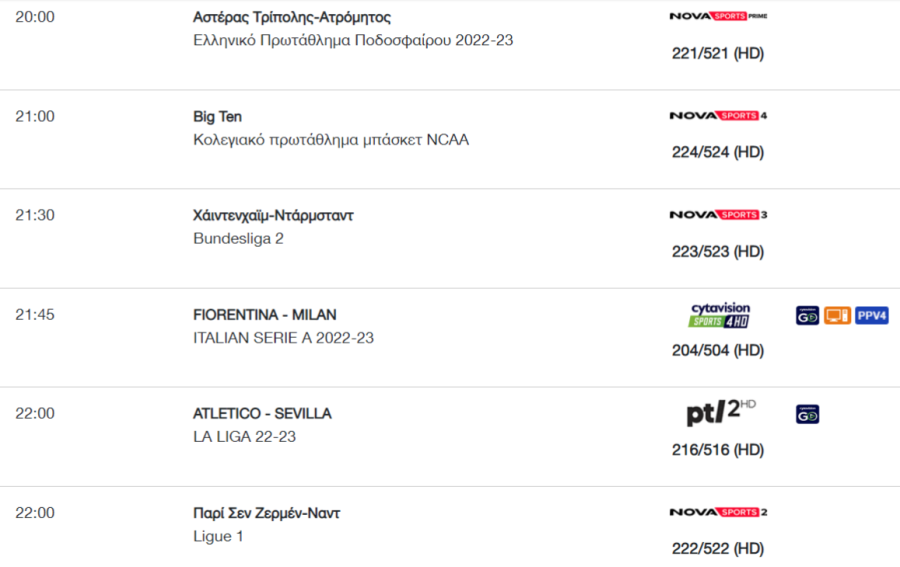Open the Big Ten program title
This screenshot has width=900, height=567.
(218, 116)
